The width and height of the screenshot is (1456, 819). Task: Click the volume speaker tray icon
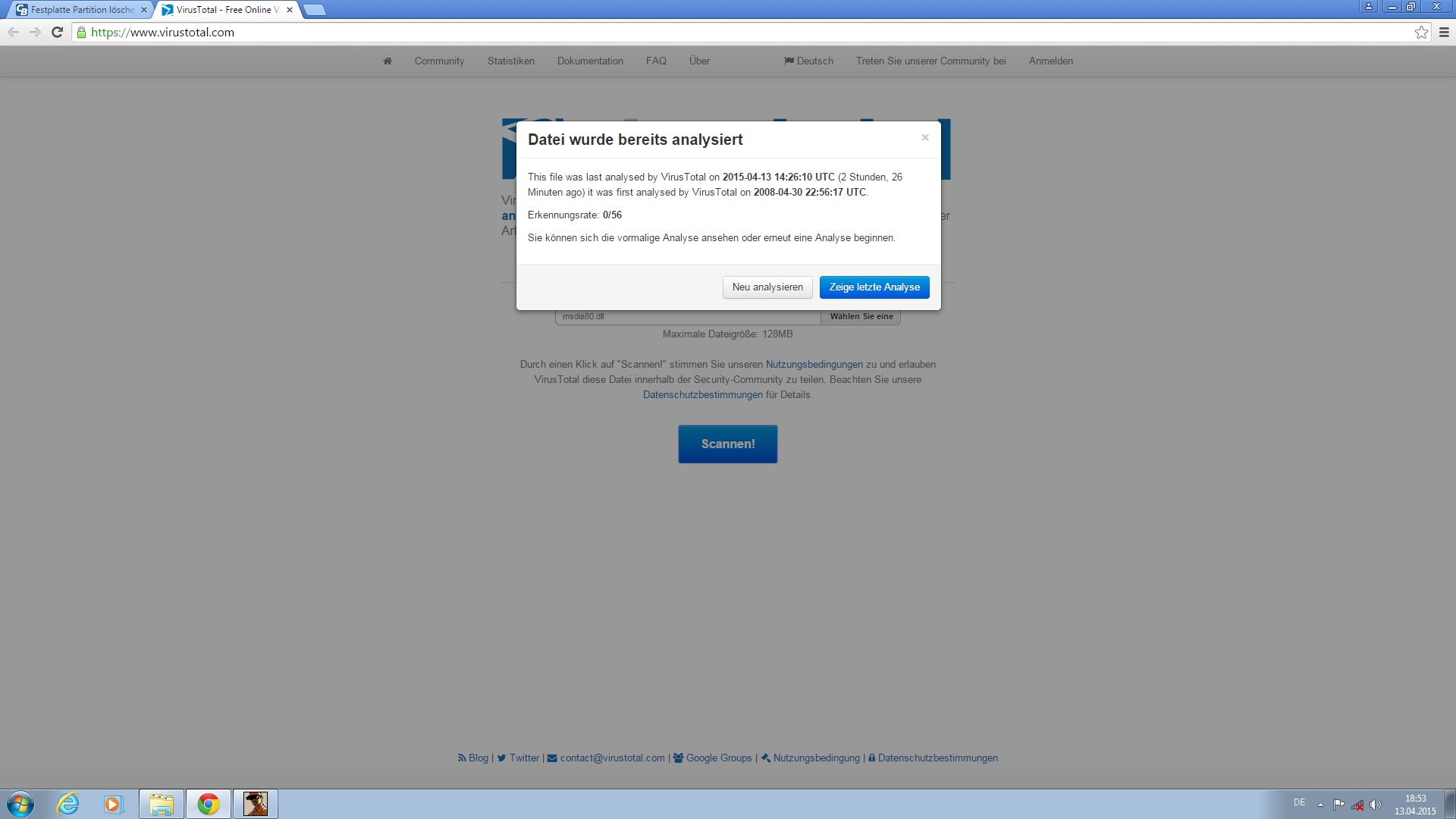[1376, 805]
